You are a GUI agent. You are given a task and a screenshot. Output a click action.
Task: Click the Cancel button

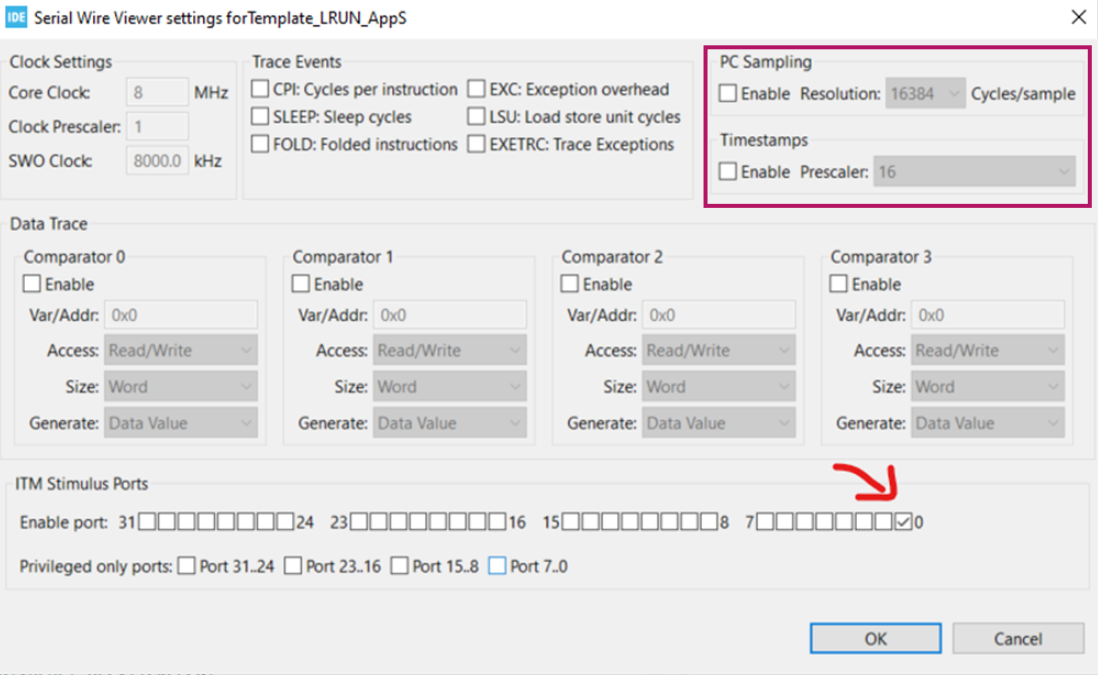[1017, 638]
